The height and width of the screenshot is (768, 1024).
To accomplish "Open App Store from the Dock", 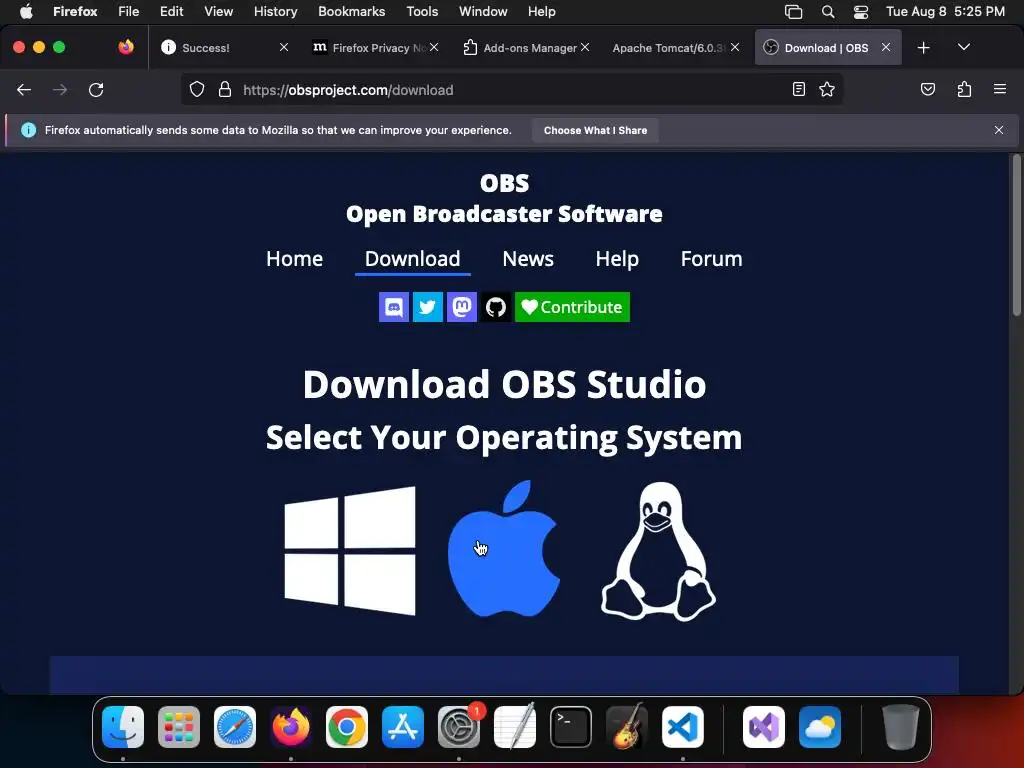I will [x=403, y=727].
